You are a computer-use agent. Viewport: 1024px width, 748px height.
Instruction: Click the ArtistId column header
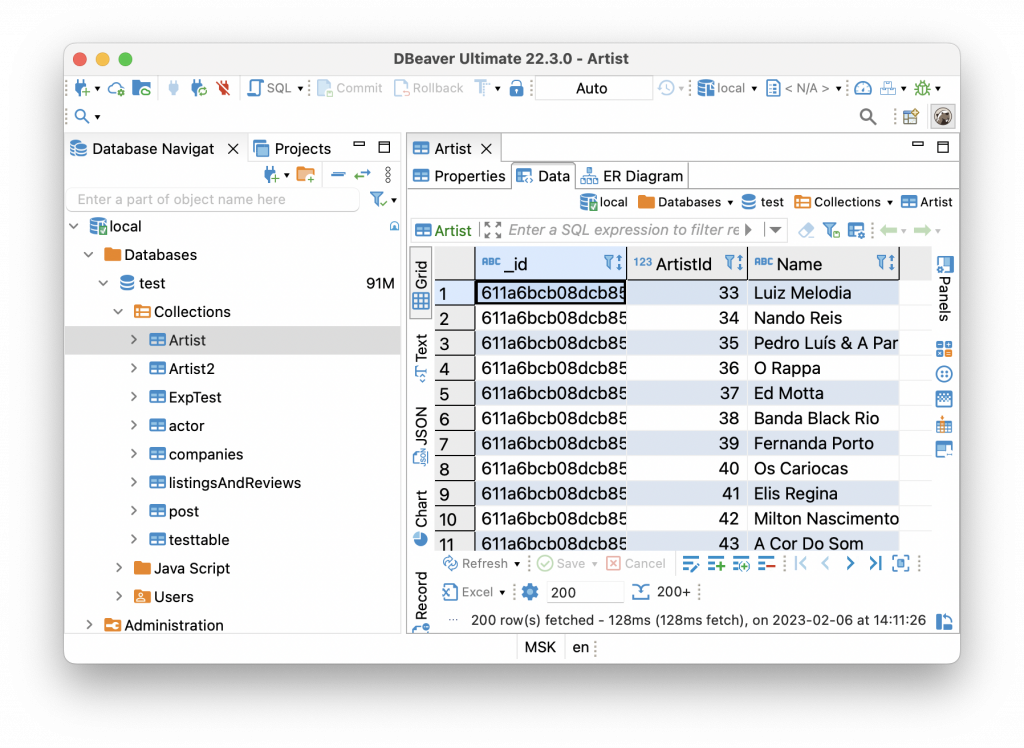[x=687, y=263]
